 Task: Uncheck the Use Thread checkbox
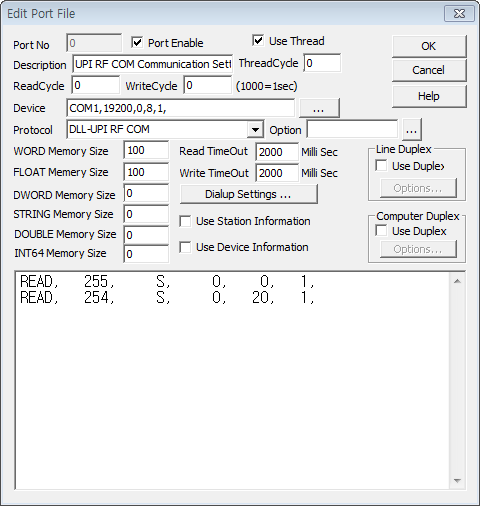(x=258, y=40)
